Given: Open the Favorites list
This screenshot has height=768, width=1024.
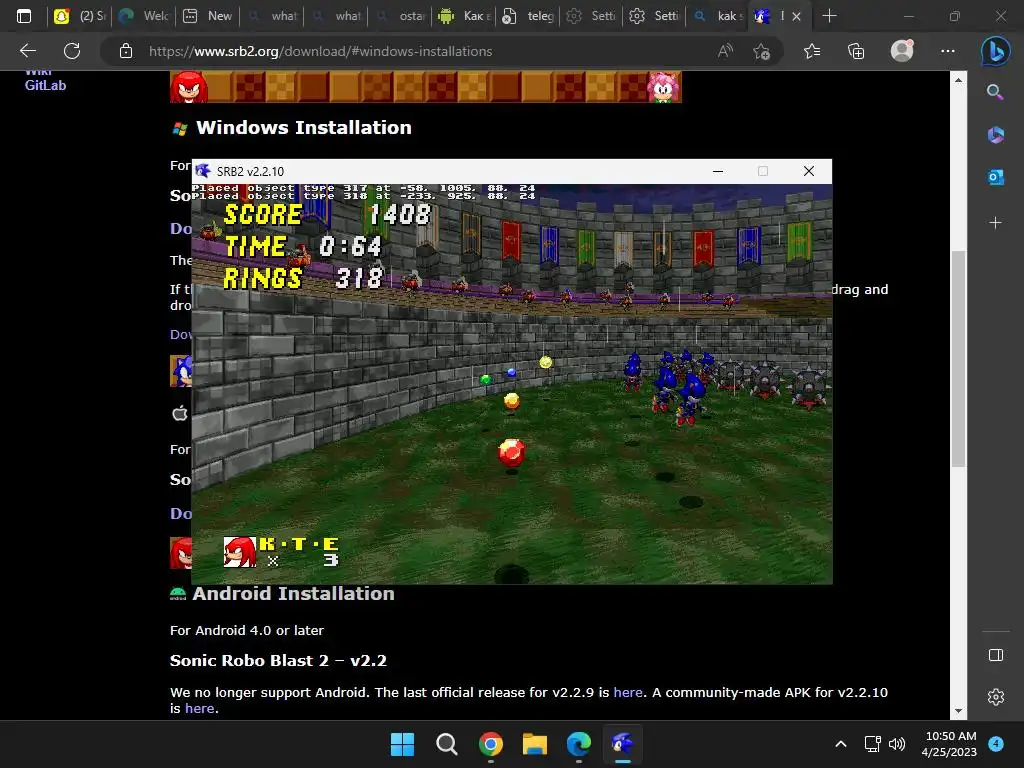Looking at the screenshot, I should [812, 51].
